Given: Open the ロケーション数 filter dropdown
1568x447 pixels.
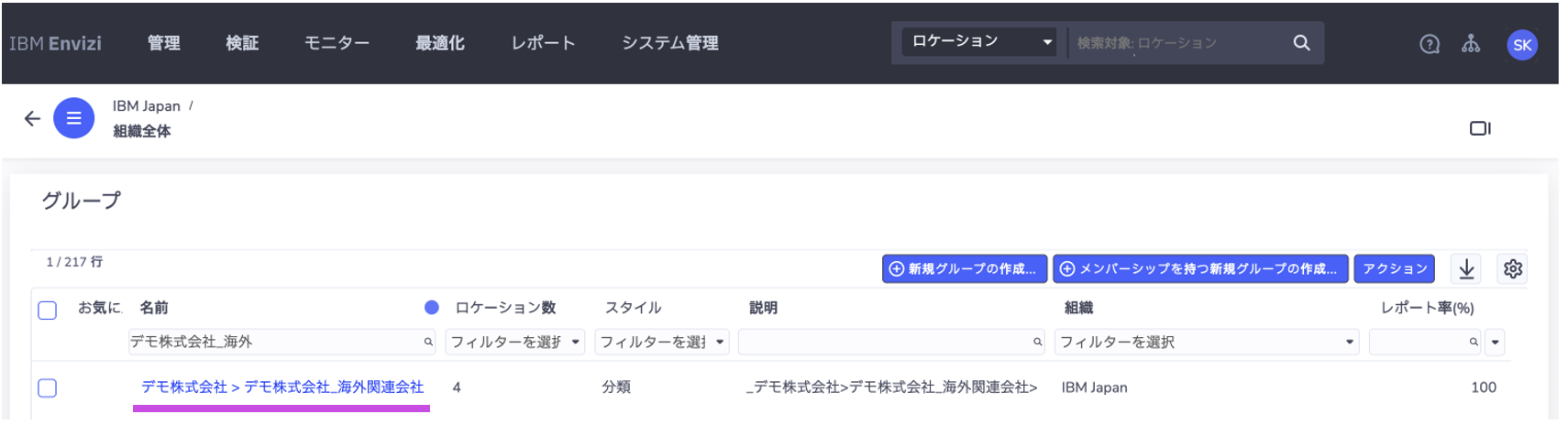Looking at the screenshot, I should [x=515, y=342].
